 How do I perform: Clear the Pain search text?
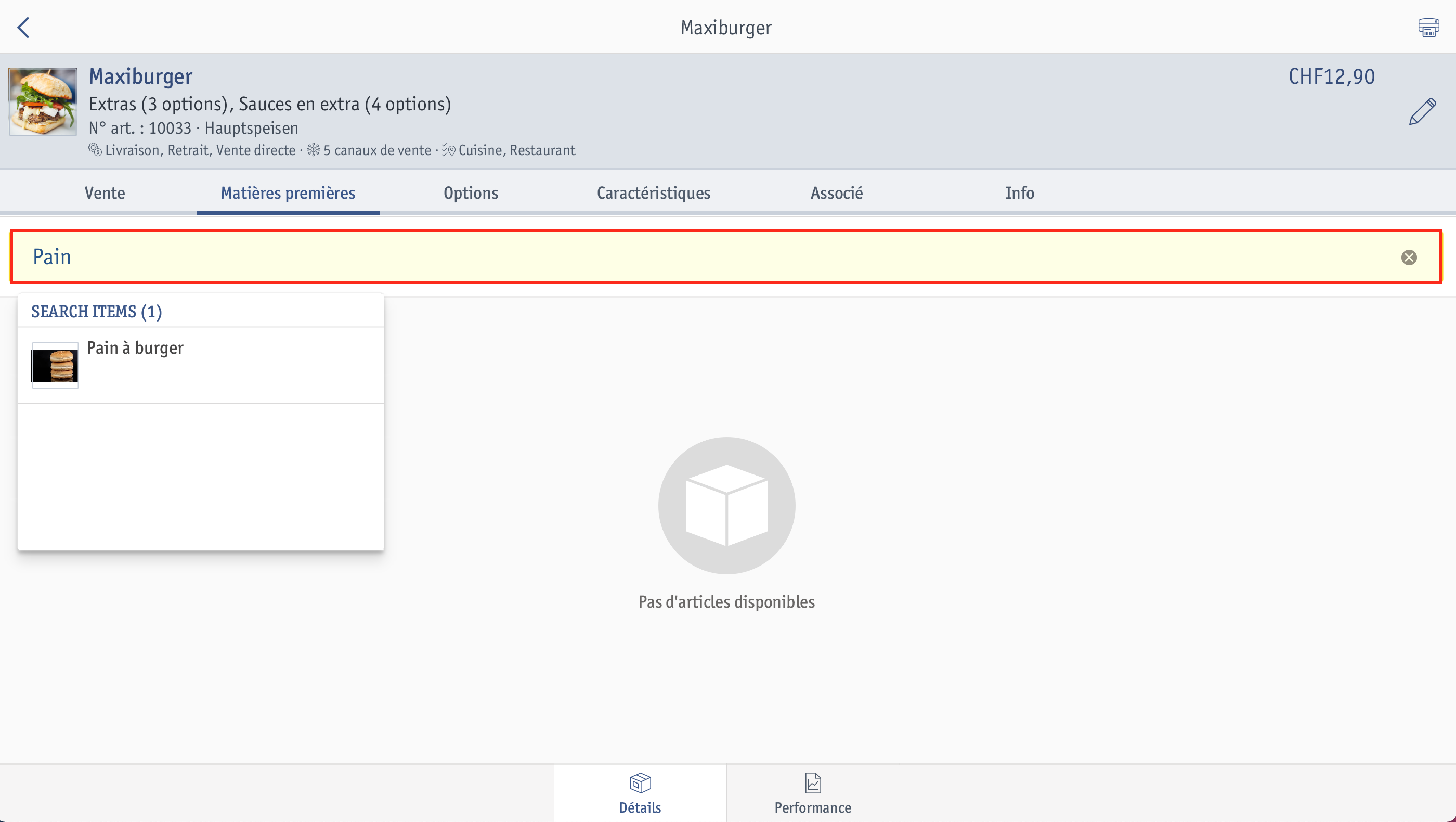click(1409, 258)
